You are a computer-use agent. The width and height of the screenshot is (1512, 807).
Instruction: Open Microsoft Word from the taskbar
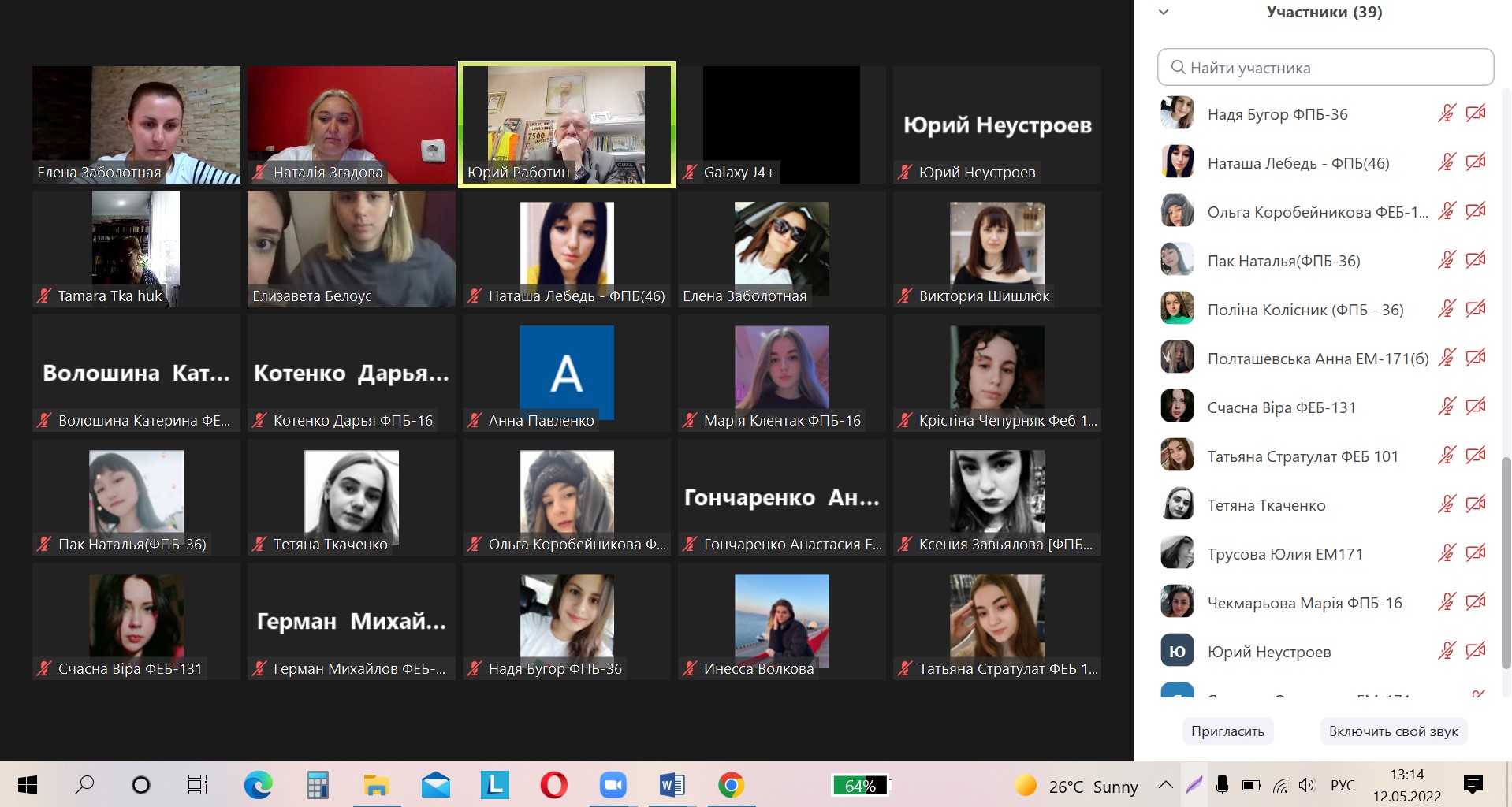672,785
